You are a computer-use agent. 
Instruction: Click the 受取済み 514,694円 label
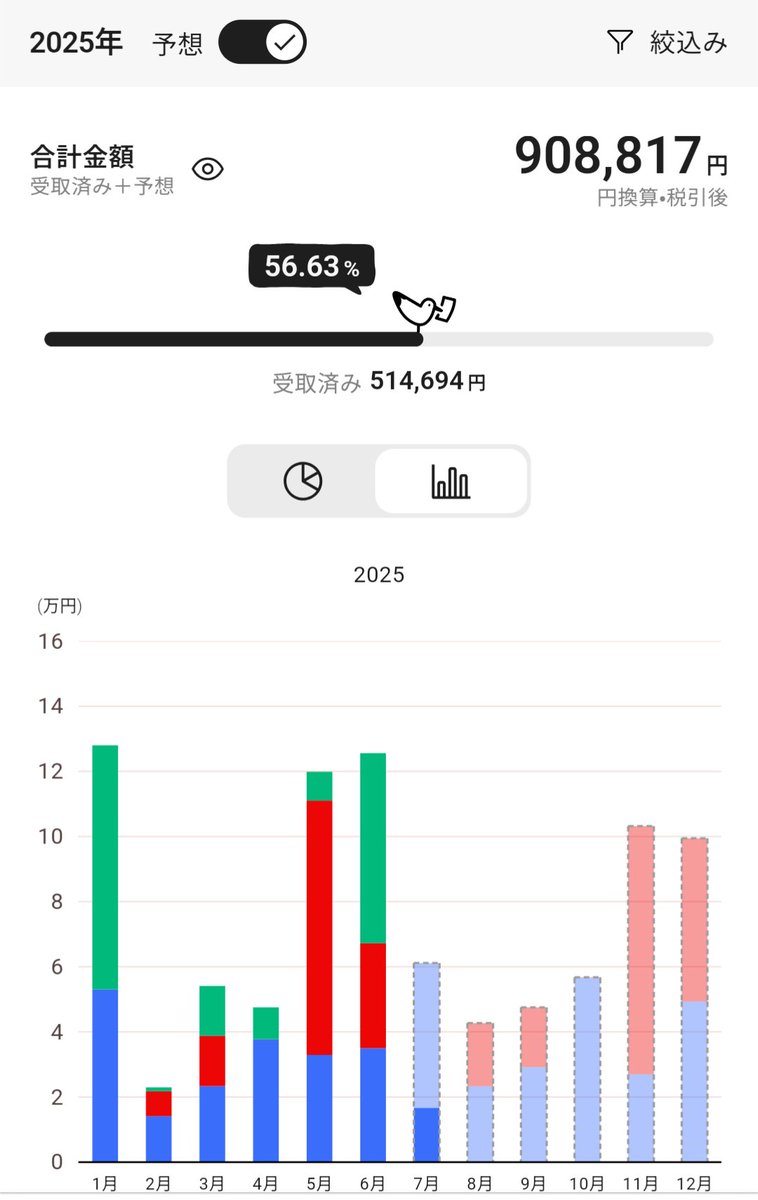pos(379,381)
